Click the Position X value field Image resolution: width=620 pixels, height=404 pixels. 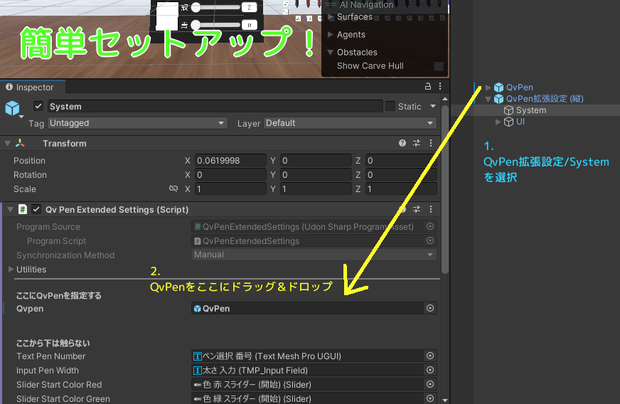click(231, 160)
